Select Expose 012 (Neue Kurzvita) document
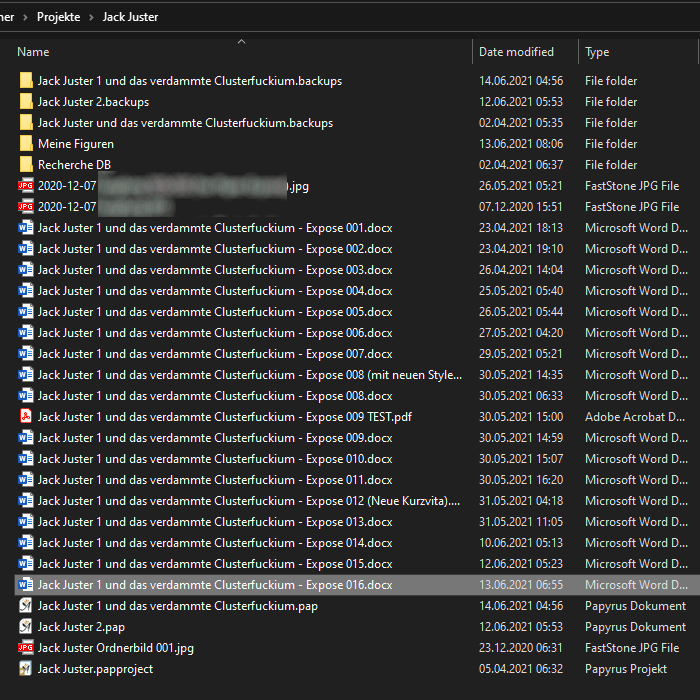Screen dimensions: 700x700 point(249,501)
